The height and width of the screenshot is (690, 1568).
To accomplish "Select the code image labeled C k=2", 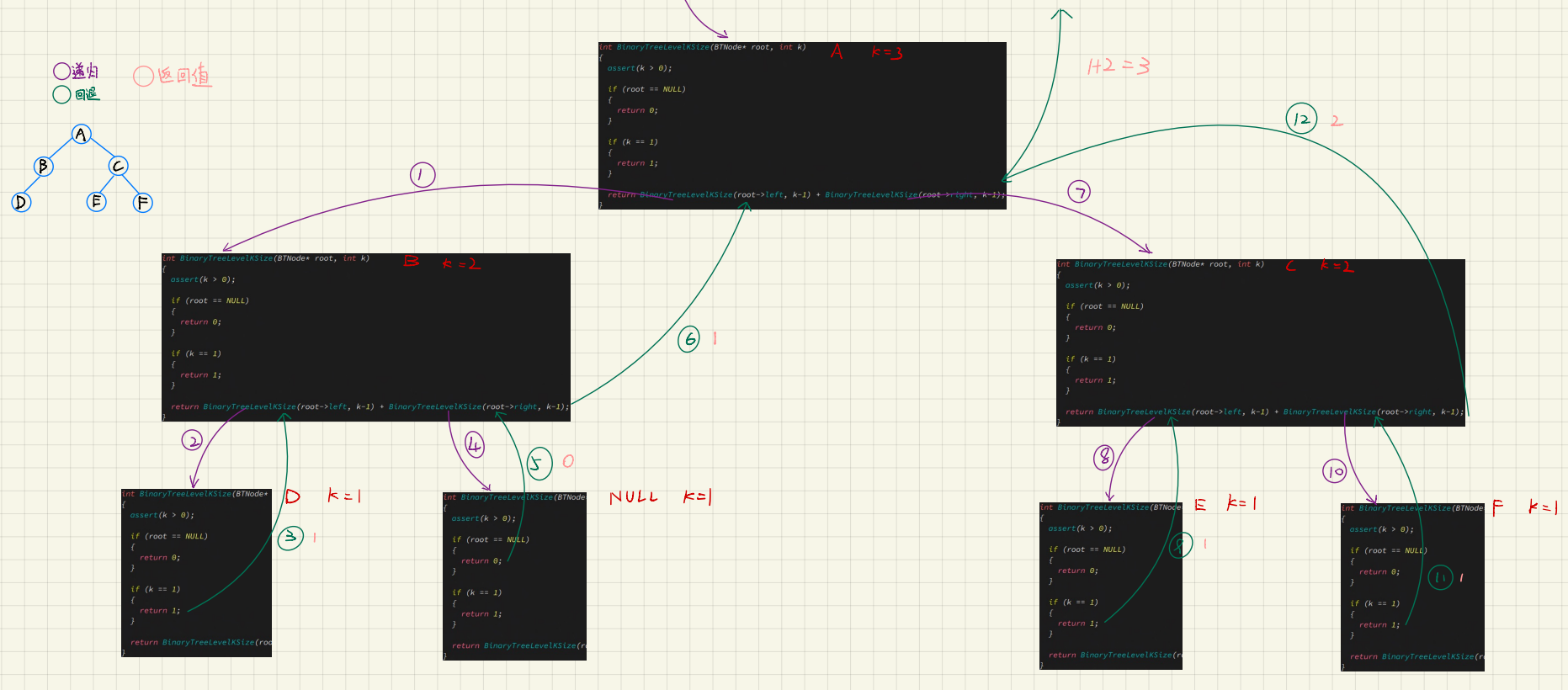I will pyautogui.click(x=1261, y=342).
